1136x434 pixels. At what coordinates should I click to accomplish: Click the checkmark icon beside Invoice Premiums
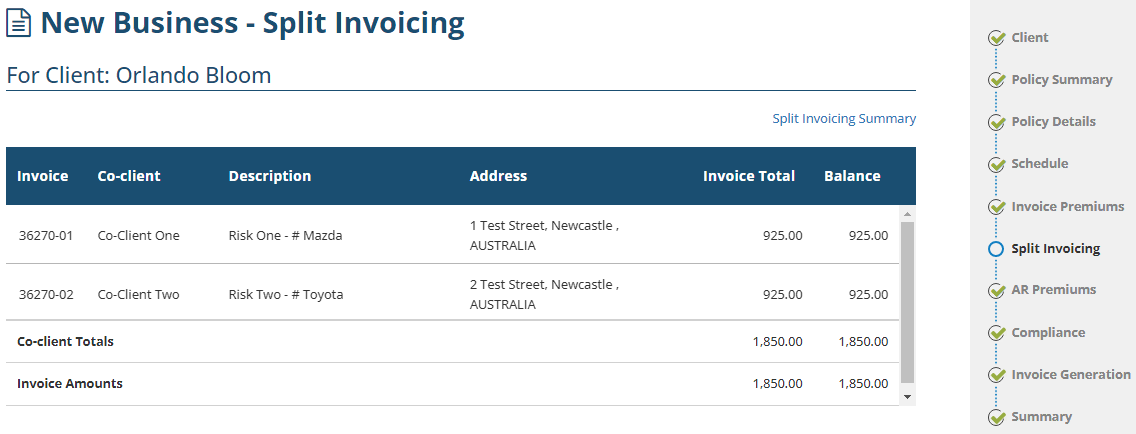tap(996, 207)
